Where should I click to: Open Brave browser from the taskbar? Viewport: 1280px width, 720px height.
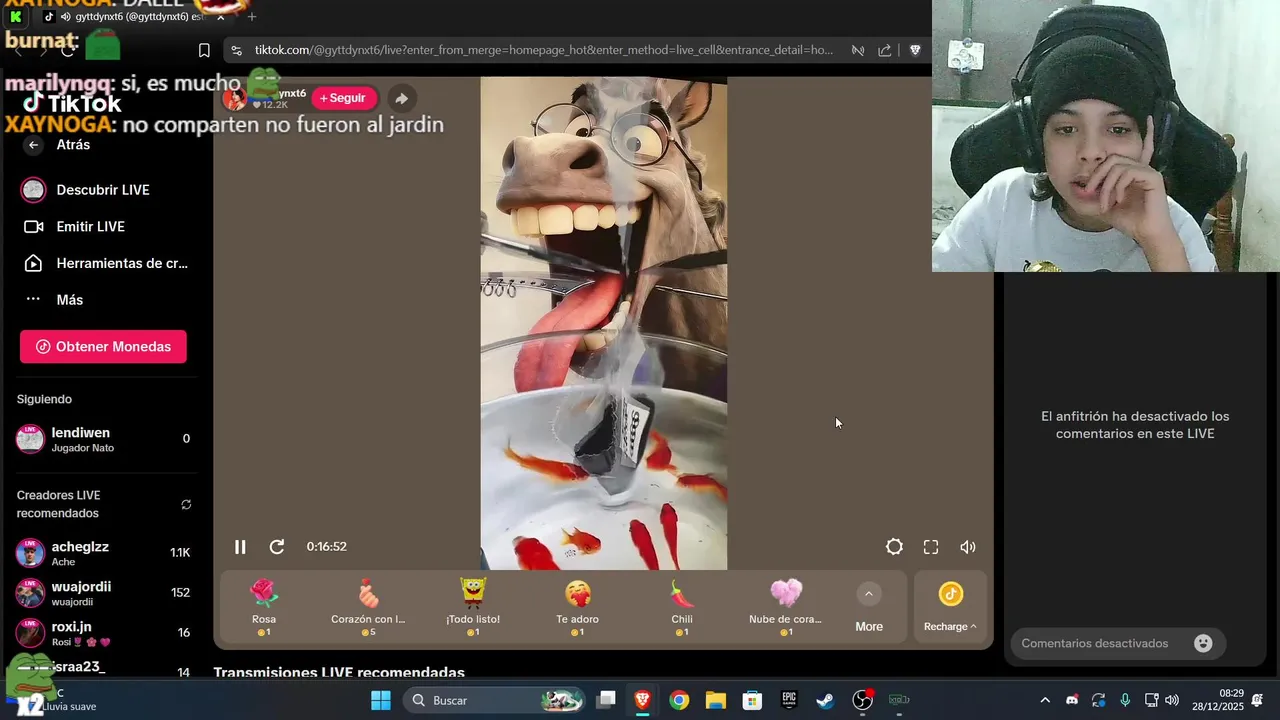click(x=643, y=700)
